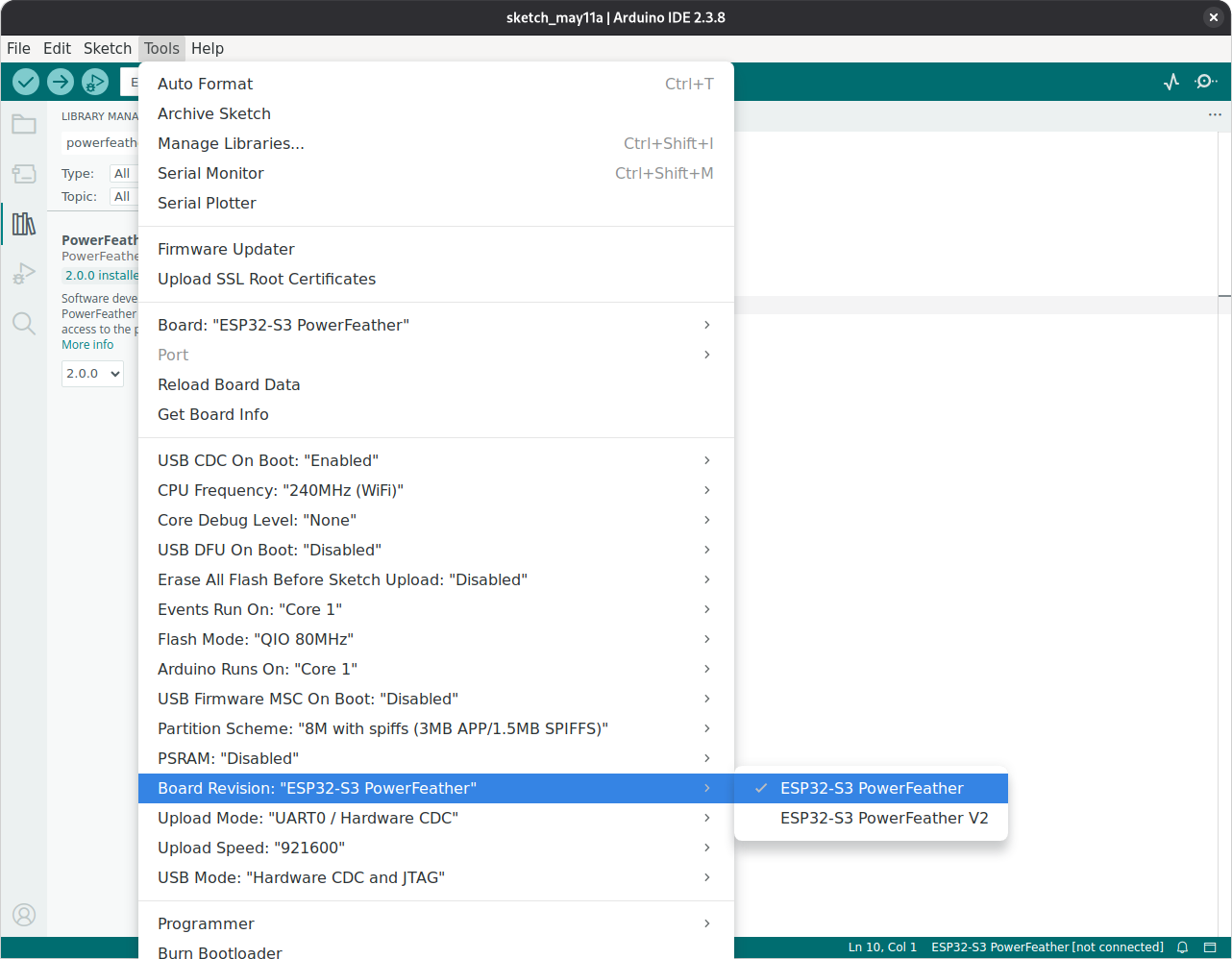This screenshot has width=1232, height=959.
Task: Select ESP32-S3 PowerFeather board revision
Action: [871, 788]
